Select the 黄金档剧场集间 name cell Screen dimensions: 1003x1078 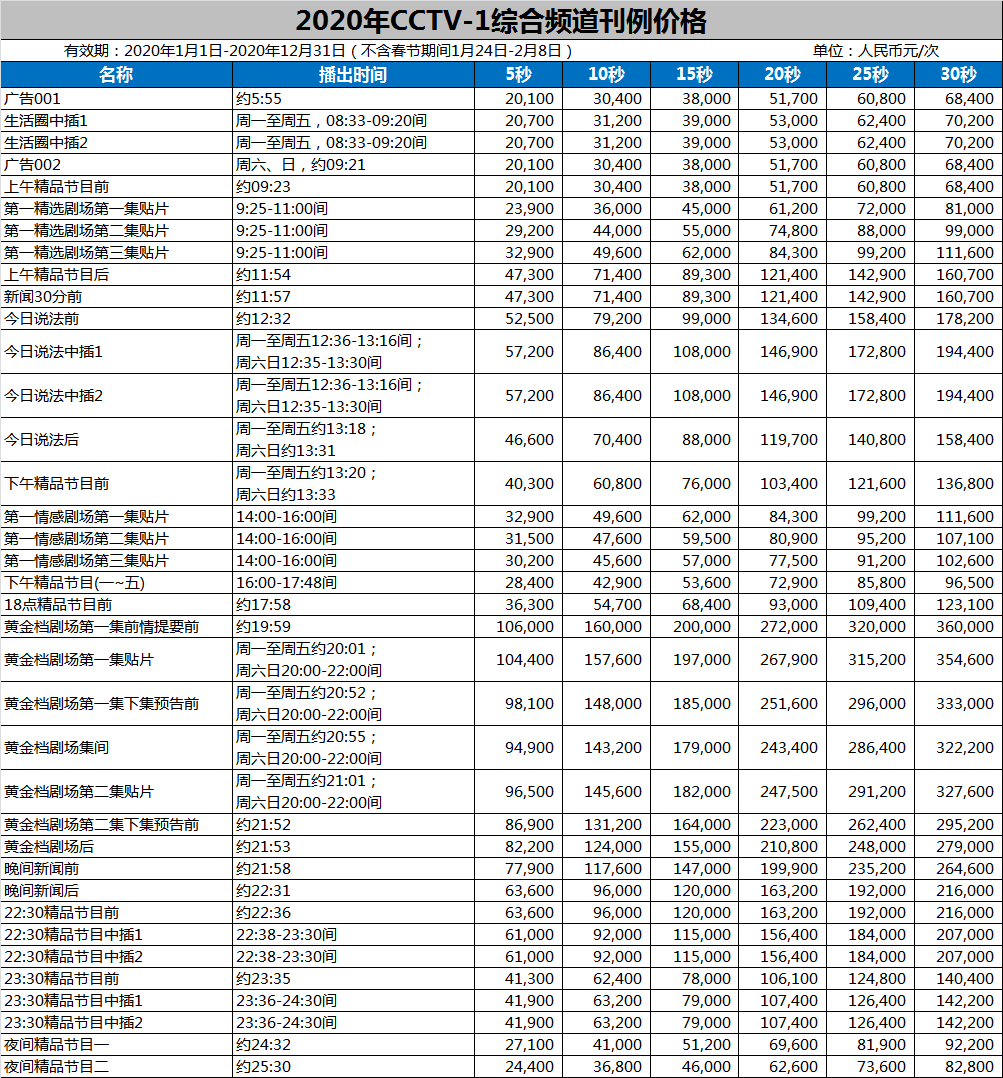click(x=57, y=748)
